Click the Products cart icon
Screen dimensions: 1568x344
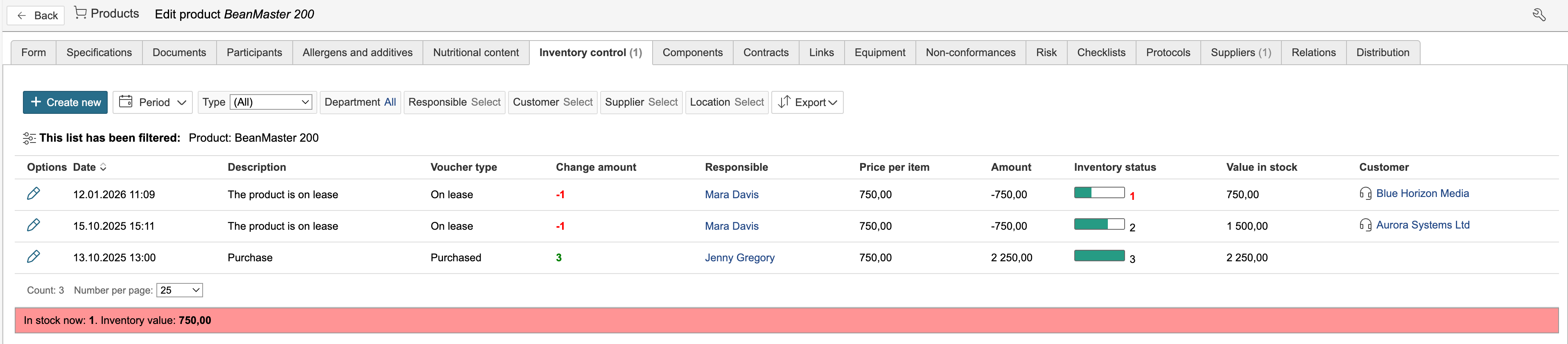click(80, 13)
